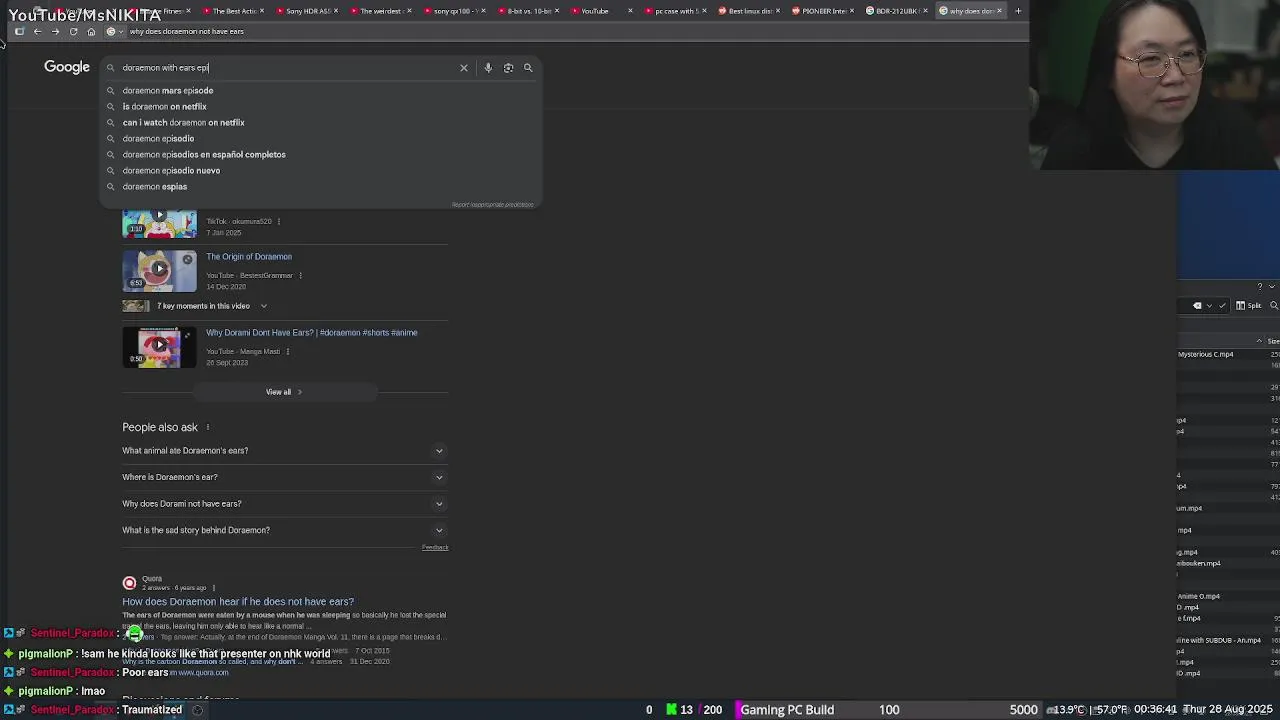Open the location history dropdown in file manager
Image resolution: width=1280 pixels, height=720 pixels.
[1210, 305]
